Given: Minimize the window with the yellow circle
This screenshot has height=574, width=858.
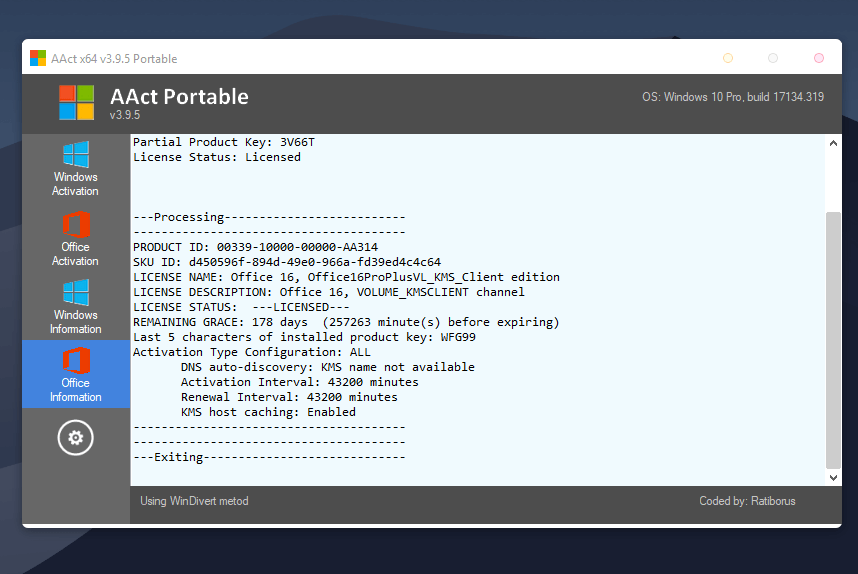Looking at the screenshot, I should coord(728,58).
